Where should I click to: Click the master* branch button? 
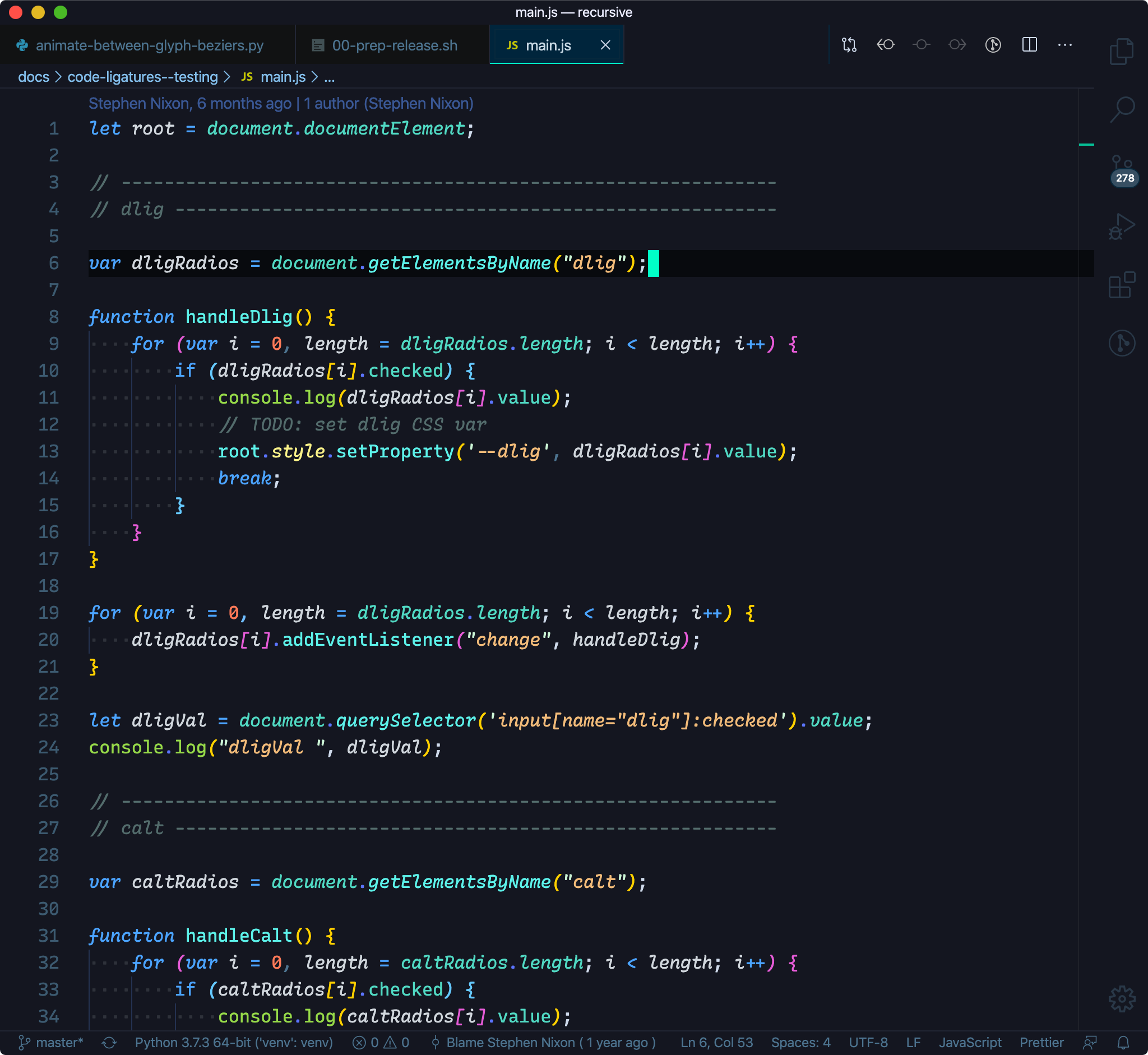pos(52,1043)
